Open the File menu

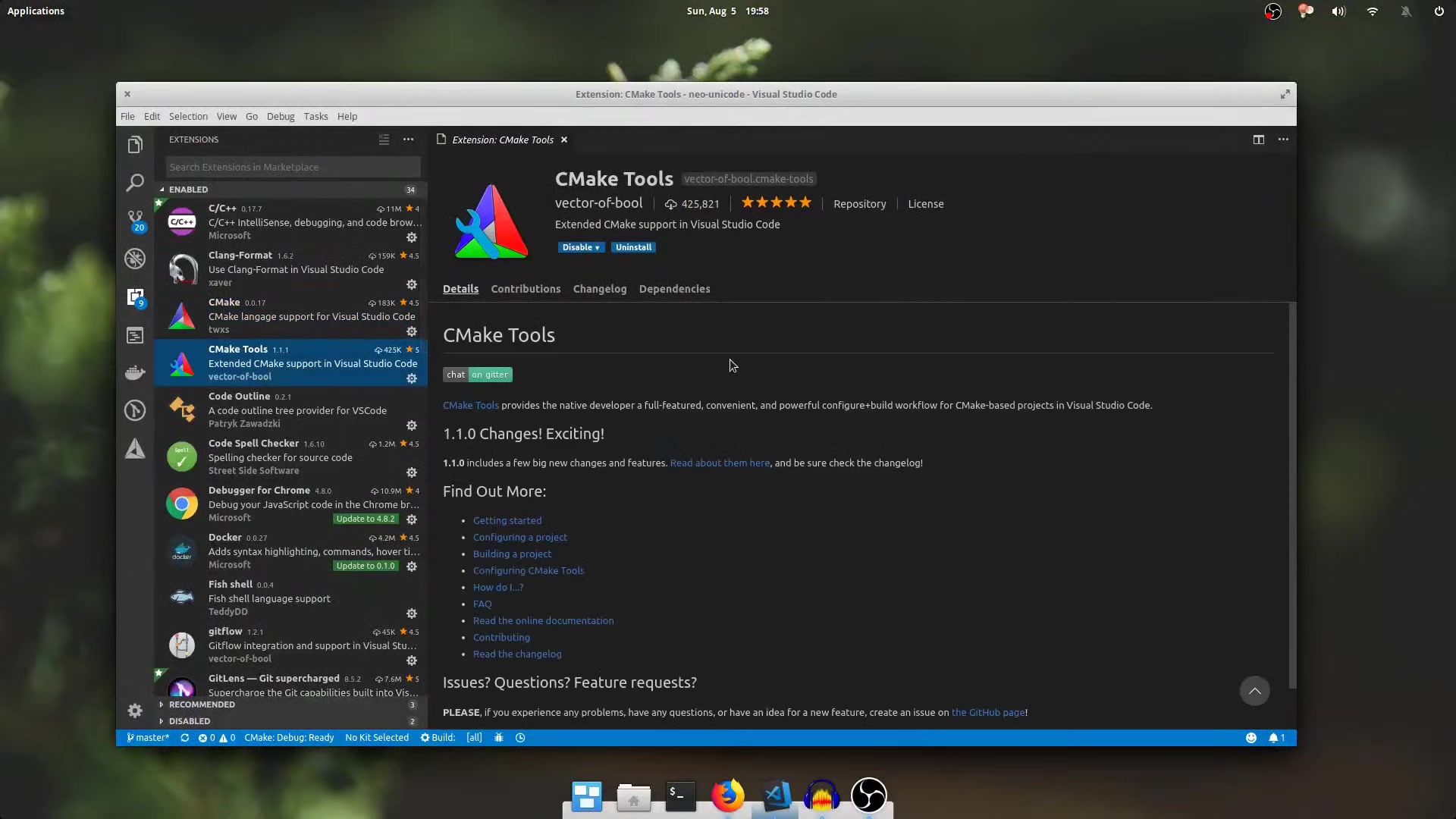pyautogui.click(x=127, y=116)
